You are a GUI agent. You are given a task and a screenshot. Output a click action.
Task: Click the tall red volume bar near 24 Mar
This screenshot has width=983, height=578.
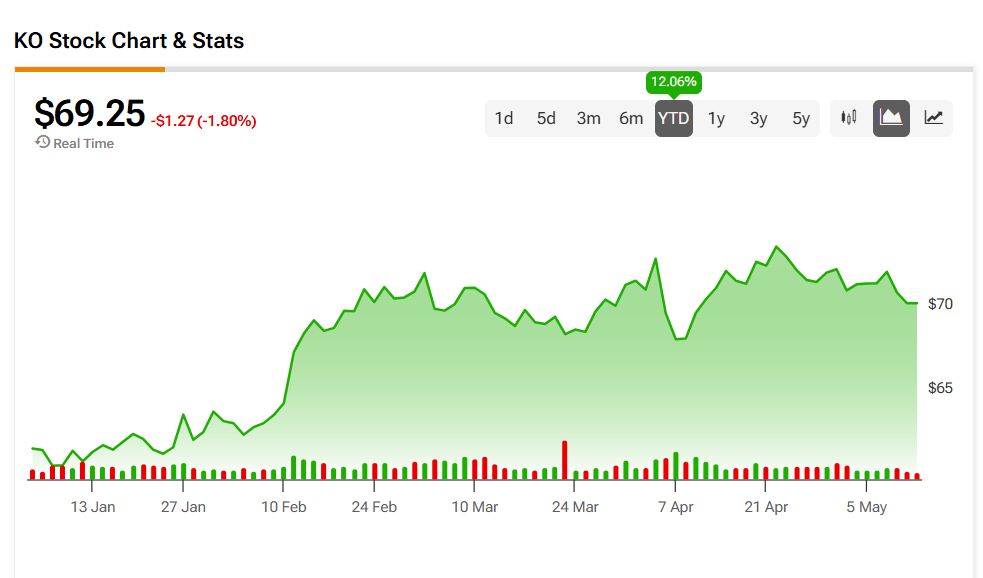(565, 460)
